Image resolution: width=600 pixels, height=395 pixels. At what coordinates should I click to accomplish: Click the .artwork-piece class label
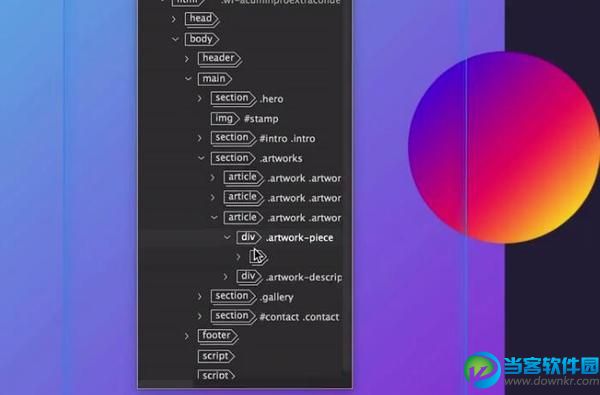click(x=300, y=238)
